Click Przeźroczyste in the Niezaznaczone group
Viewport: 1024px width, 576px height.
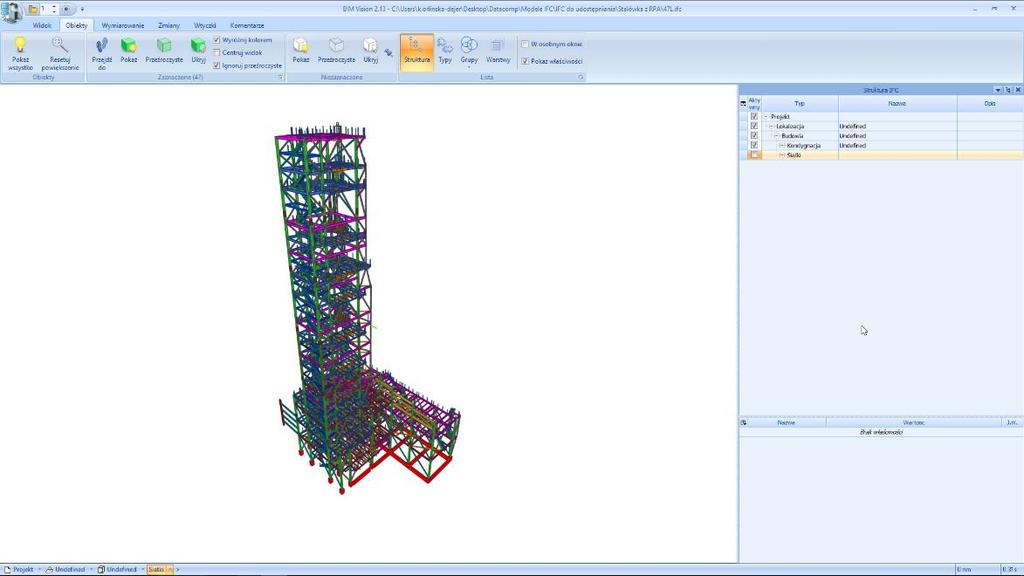(x=336, y=50)
